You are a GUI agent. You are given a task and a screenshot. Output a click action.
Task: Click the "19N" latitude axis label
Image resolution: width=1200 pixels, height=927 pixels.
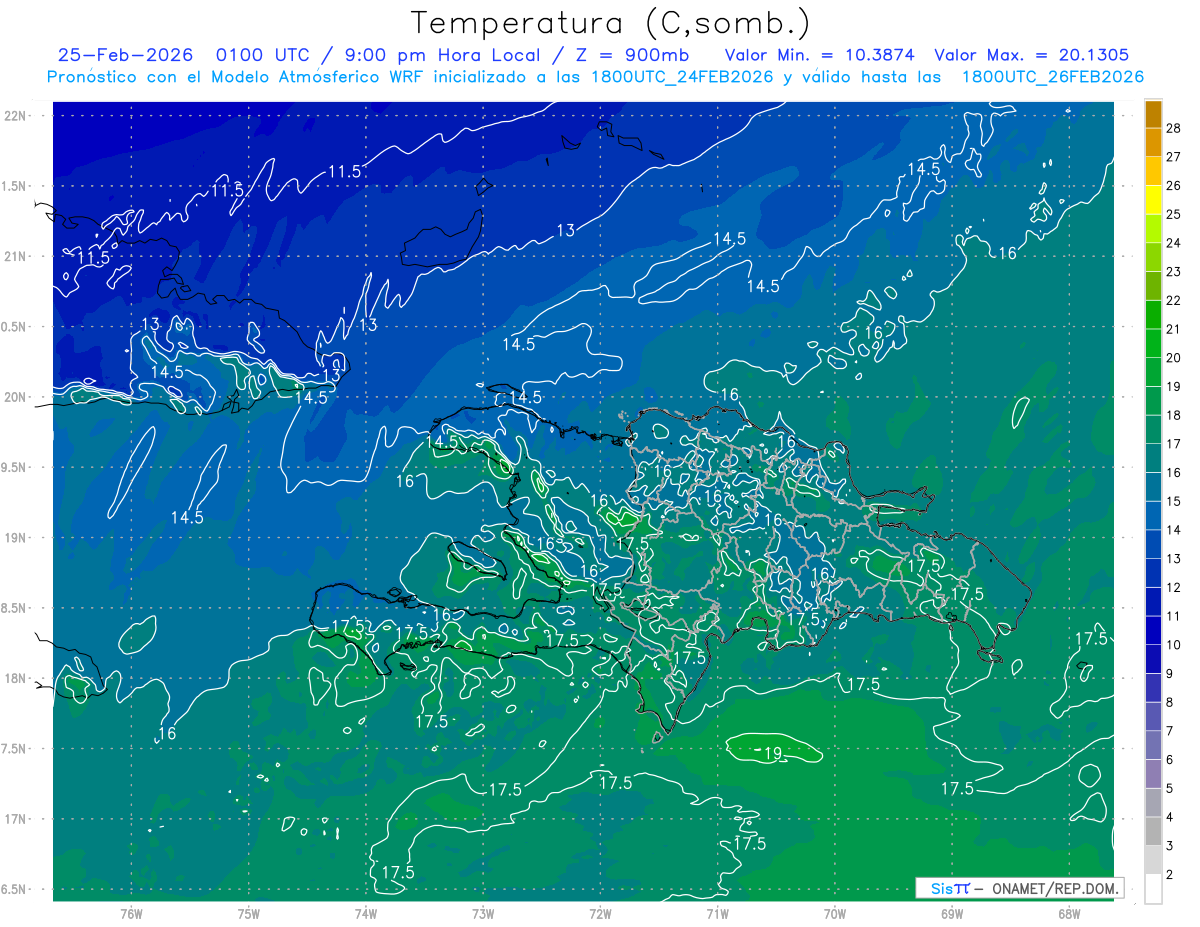tap(15, 537)
